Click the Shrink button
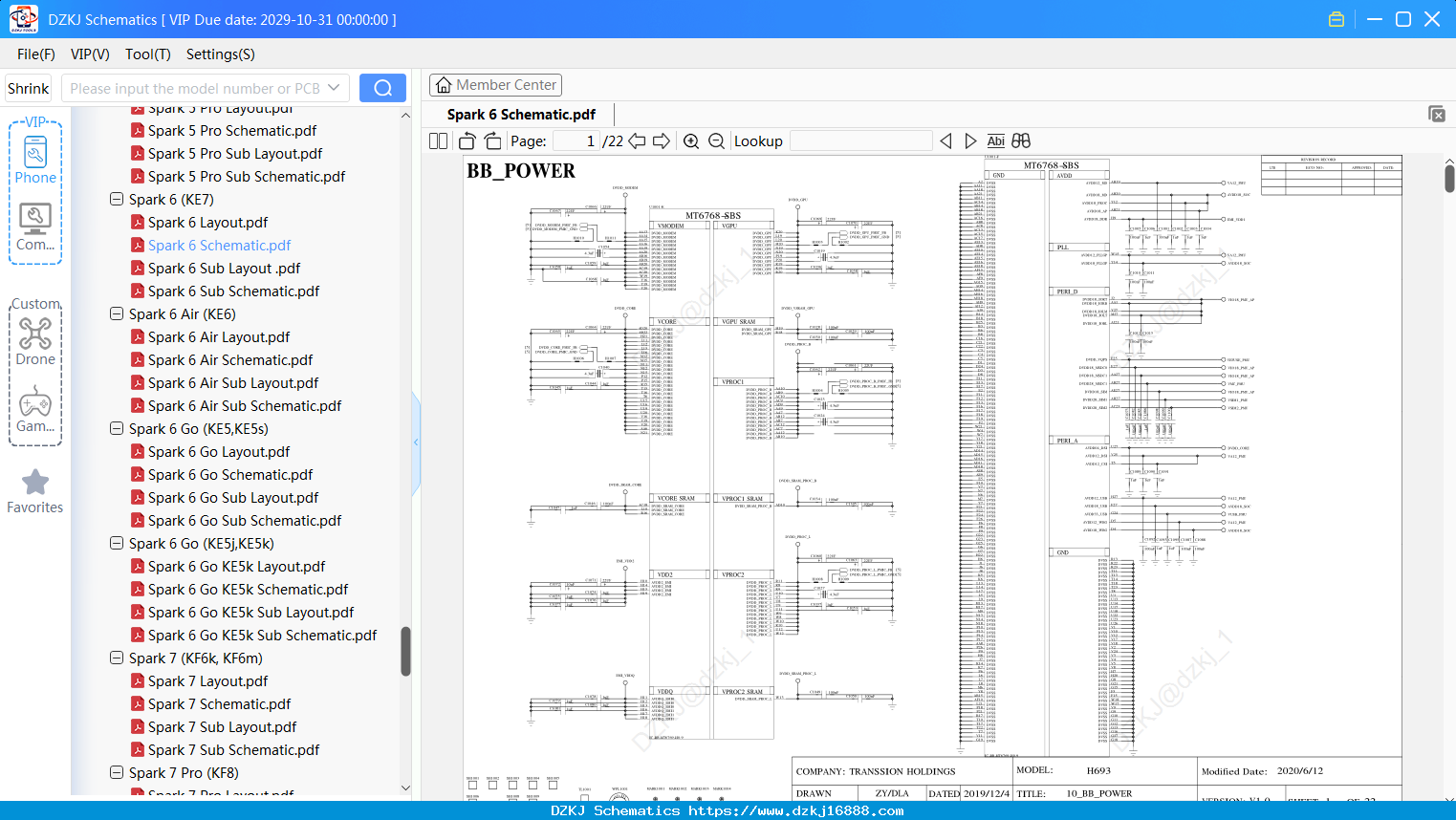This screenshot has width=1456, height=820. [x=29, y=88]
